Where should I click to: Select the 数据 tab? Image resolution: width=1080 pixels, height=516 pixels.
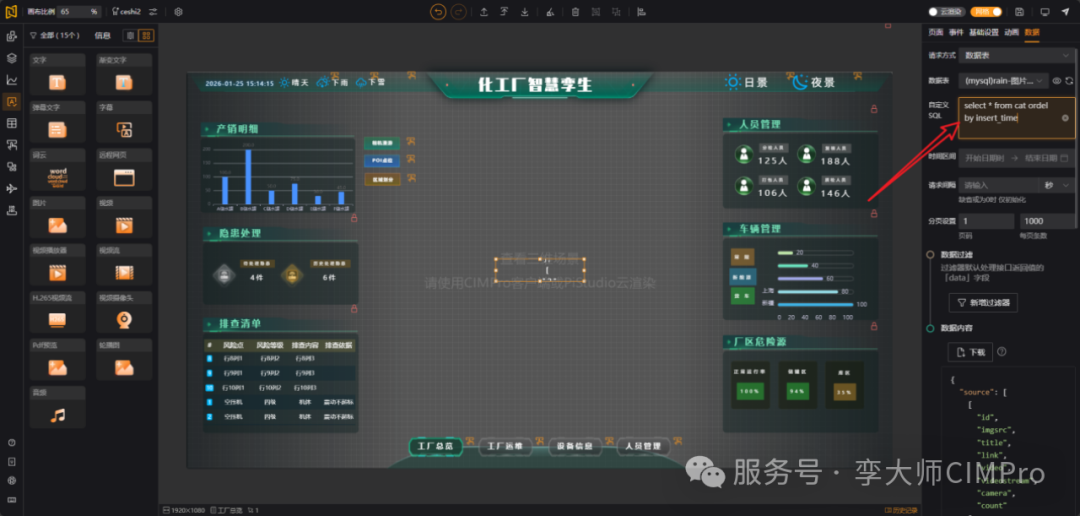(x=1032, y=32)
